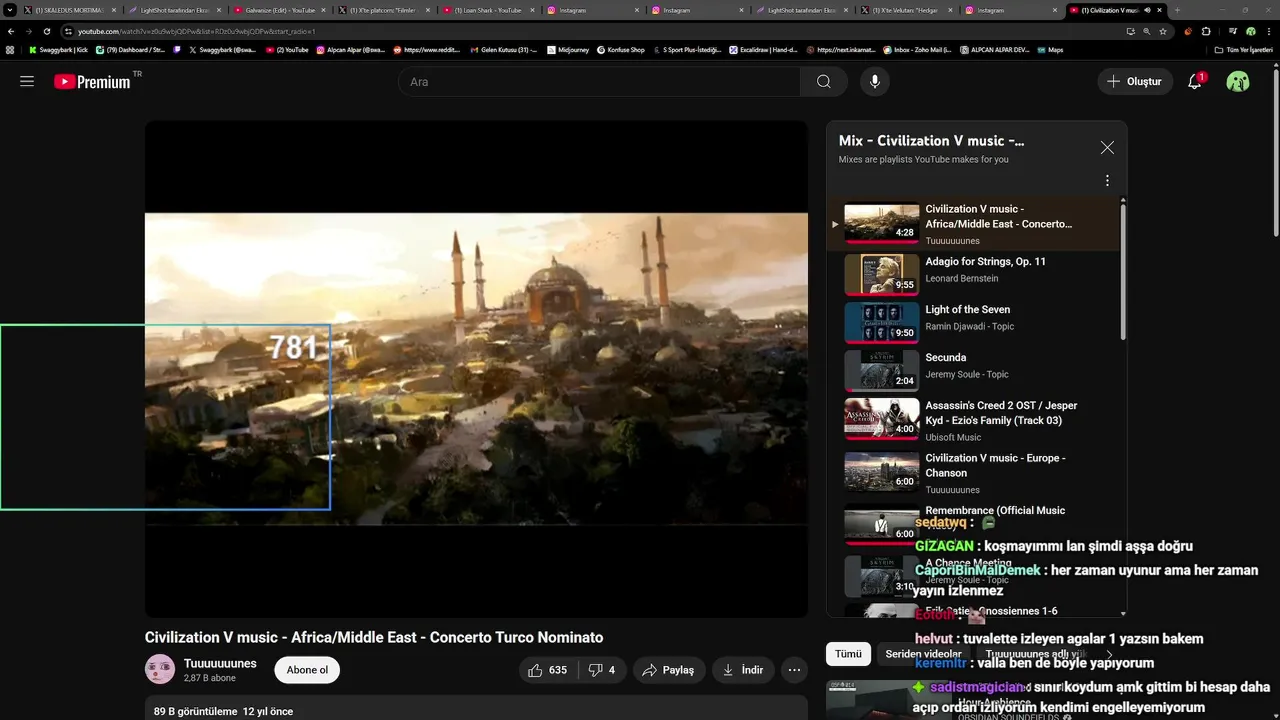Click the Oluştur create button
1280x720 pixels.
[x=1134, y=82]
